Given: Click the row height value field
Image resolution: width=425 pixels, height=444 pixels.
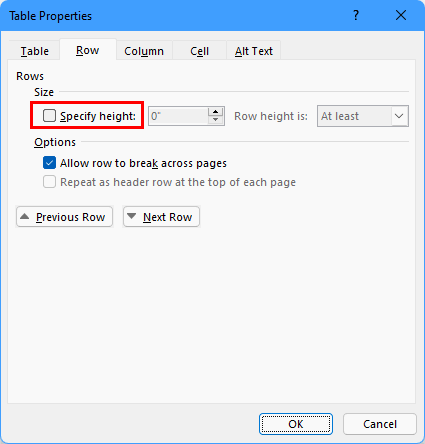Looking at the screenshot, I should coord(179,116).
